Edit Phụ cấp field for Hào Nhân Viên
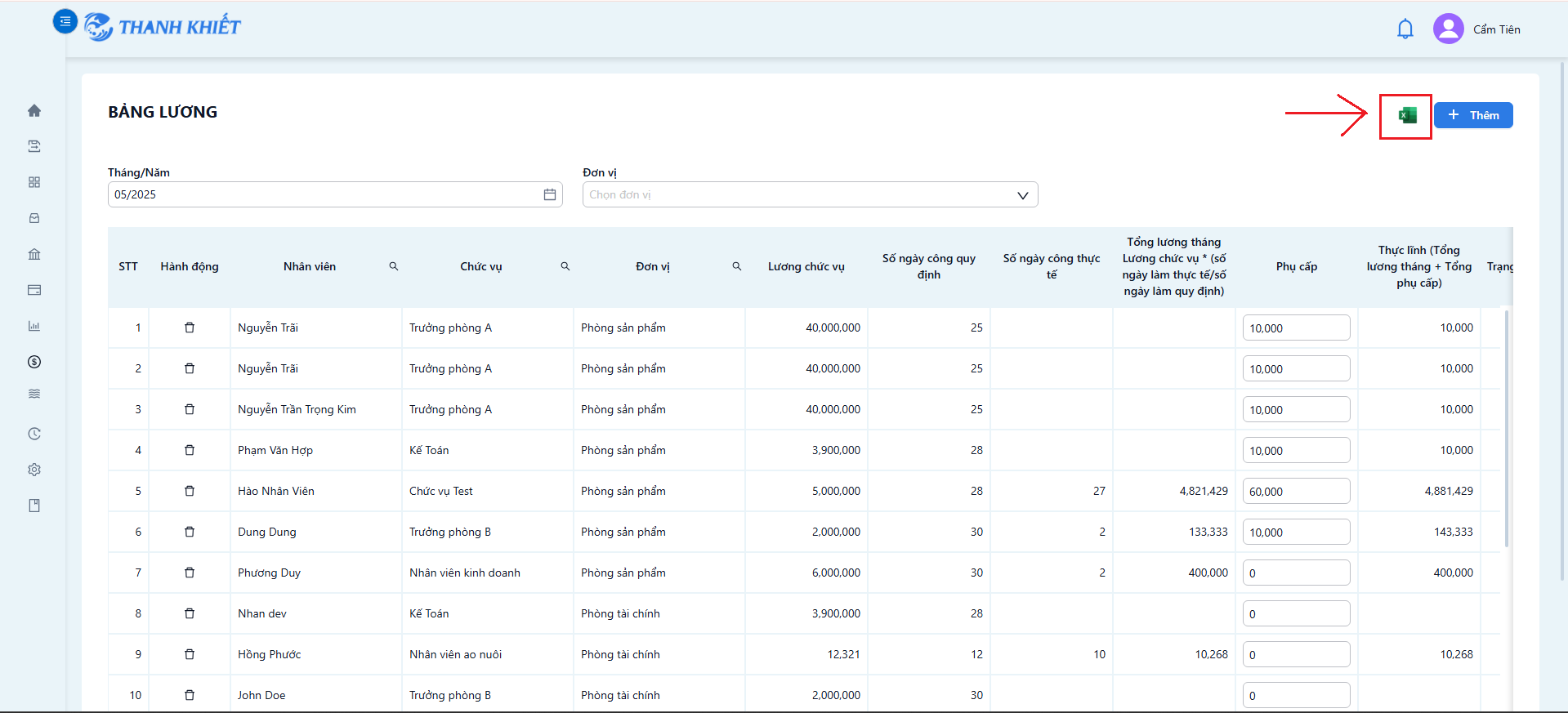Screen dimensions: 1568x713 click(x=1297, y=491)
